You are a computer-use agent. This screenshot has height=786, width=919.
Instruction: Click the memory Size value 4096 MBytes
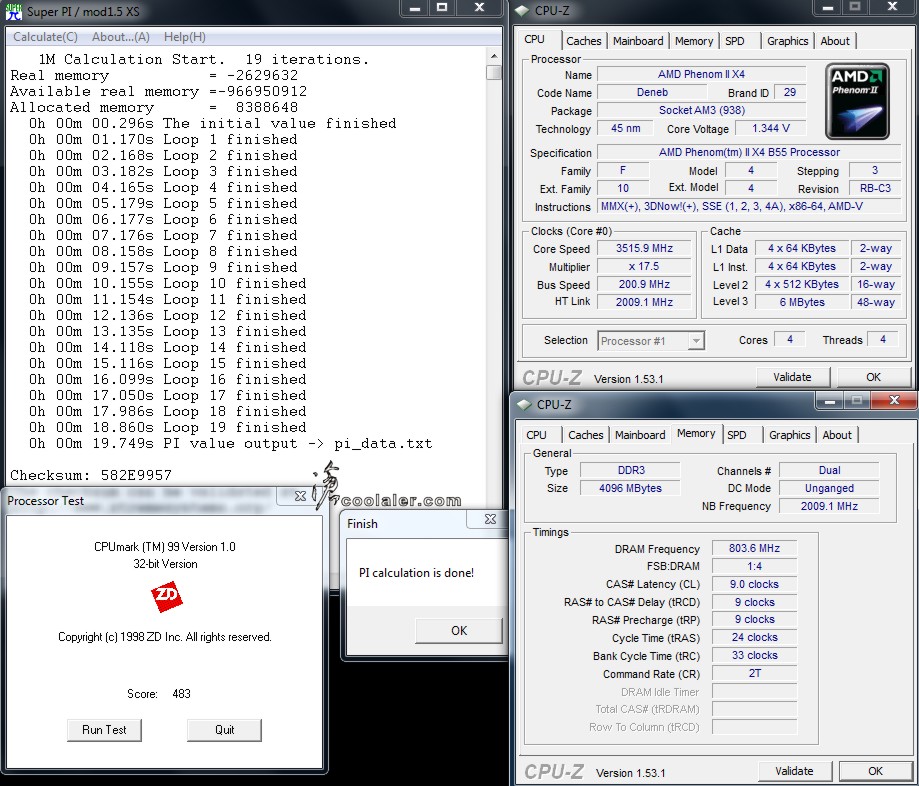[631, 488]
